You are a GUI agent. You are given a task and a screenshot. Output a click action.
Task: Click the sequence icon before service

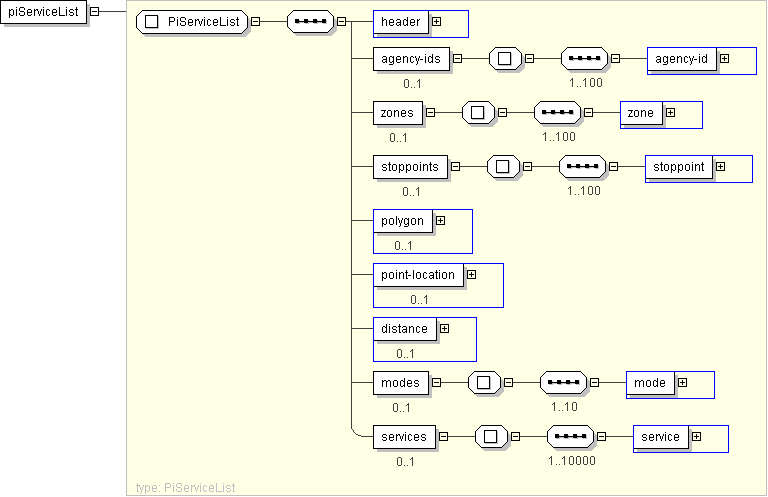[x=570, y=436]
